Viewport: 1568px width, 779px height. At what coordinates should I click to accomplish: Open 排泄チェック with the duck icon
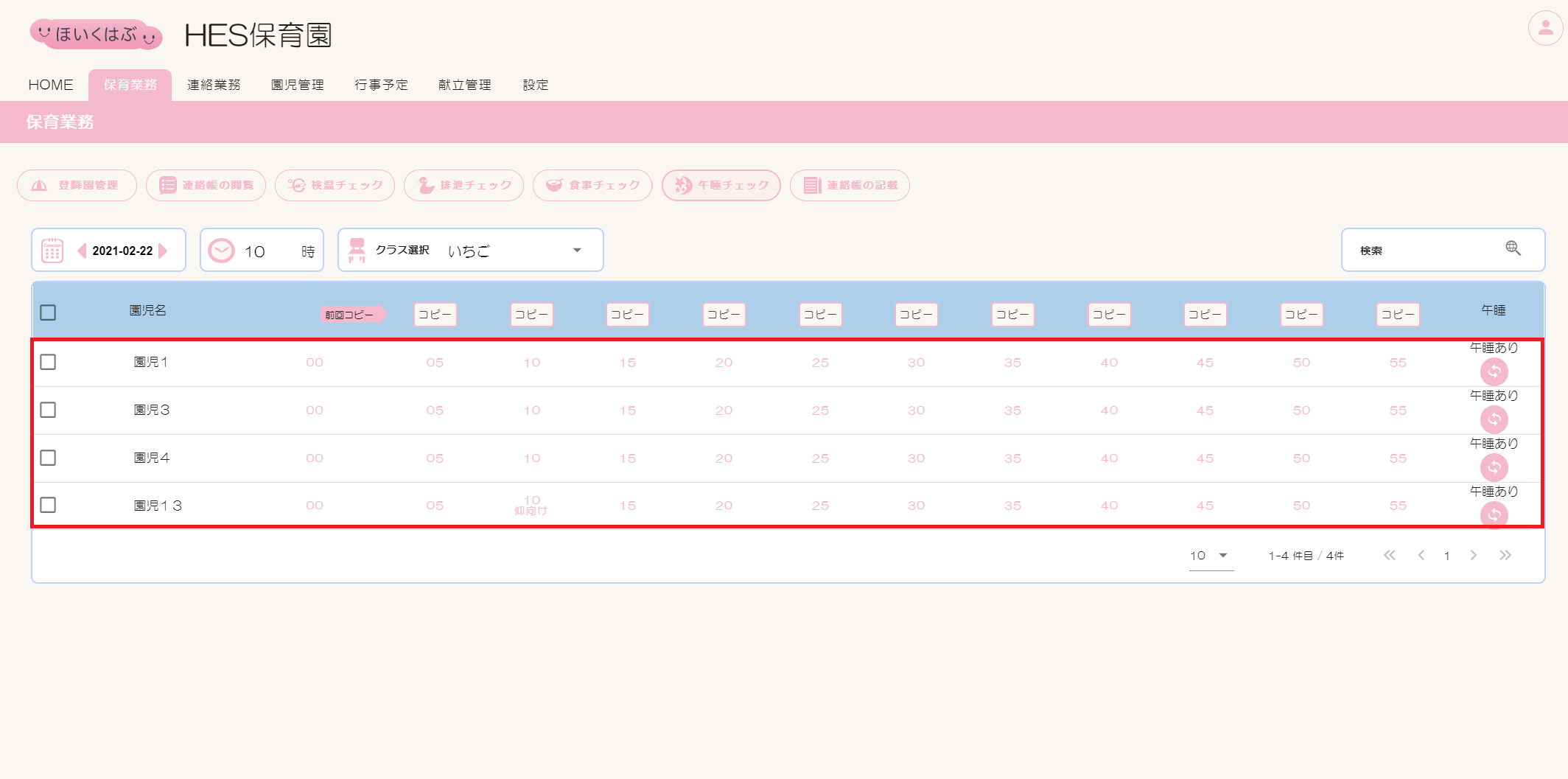click(463, 185)
